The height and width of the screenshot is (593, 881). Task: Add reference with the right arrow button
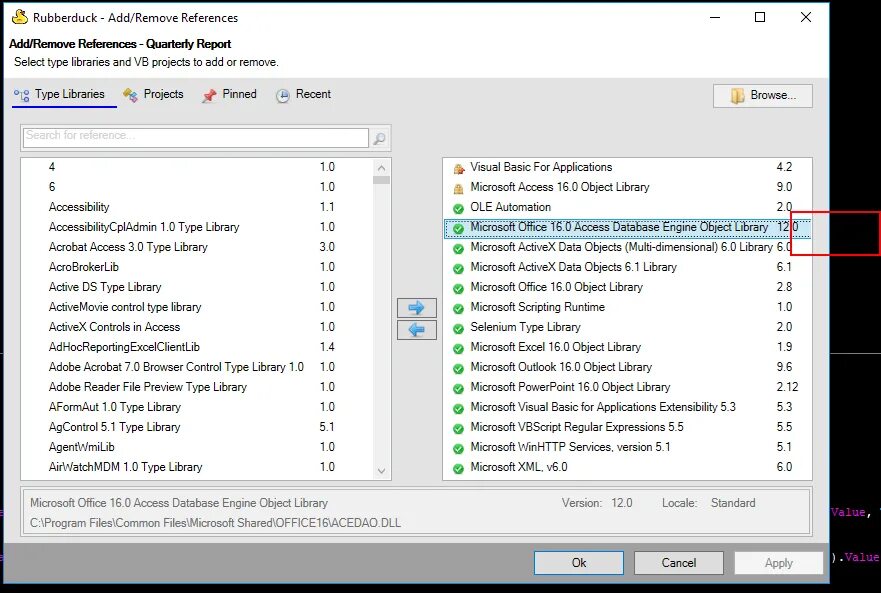[x=416, y=307]
